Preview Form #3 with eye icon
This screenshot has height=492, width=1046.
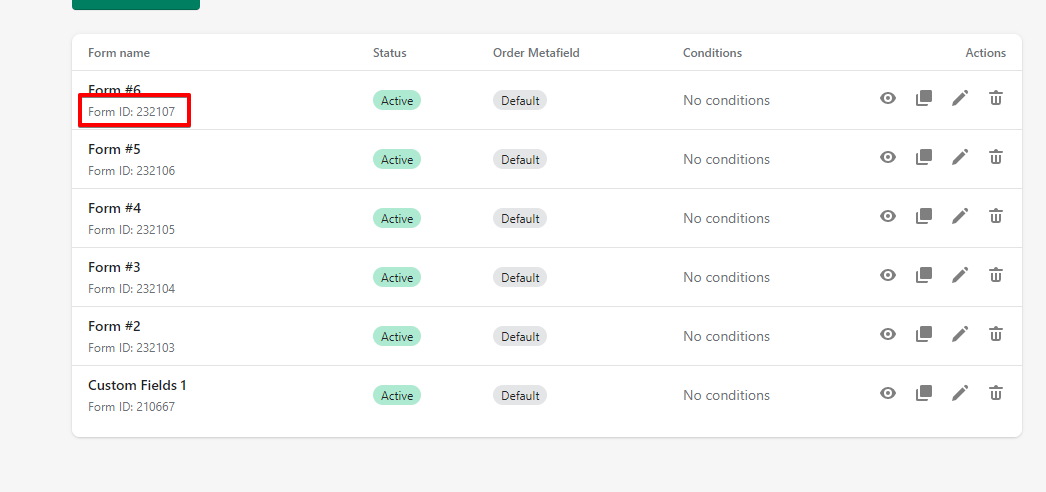887,275
